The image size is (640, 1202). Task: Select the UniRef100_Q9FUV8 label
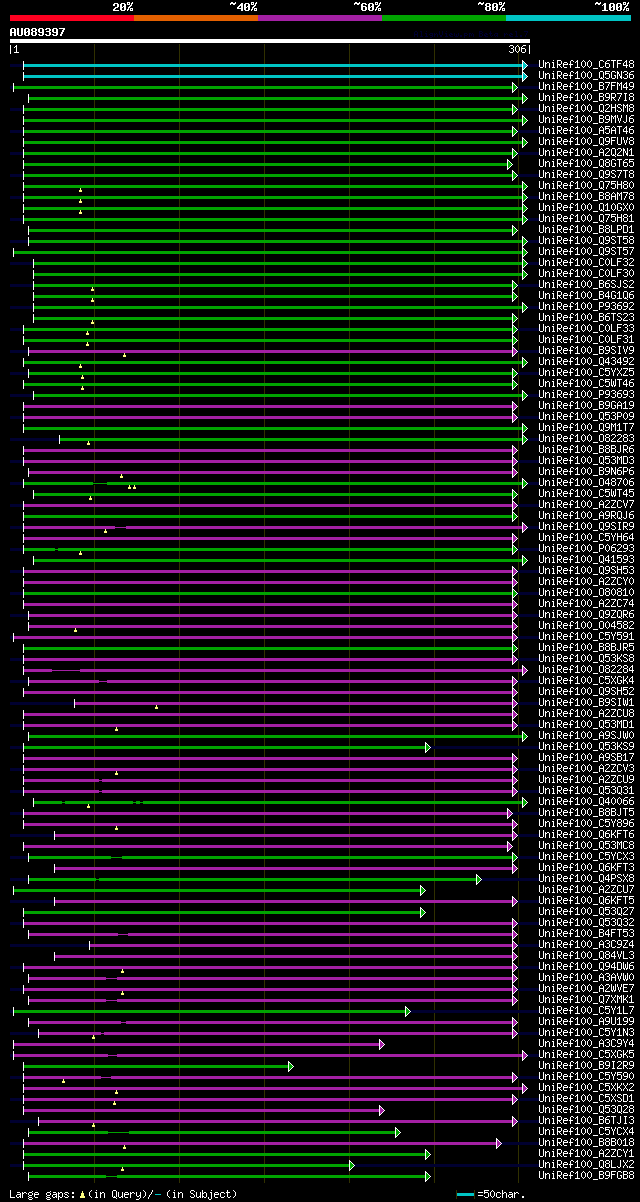586,141
